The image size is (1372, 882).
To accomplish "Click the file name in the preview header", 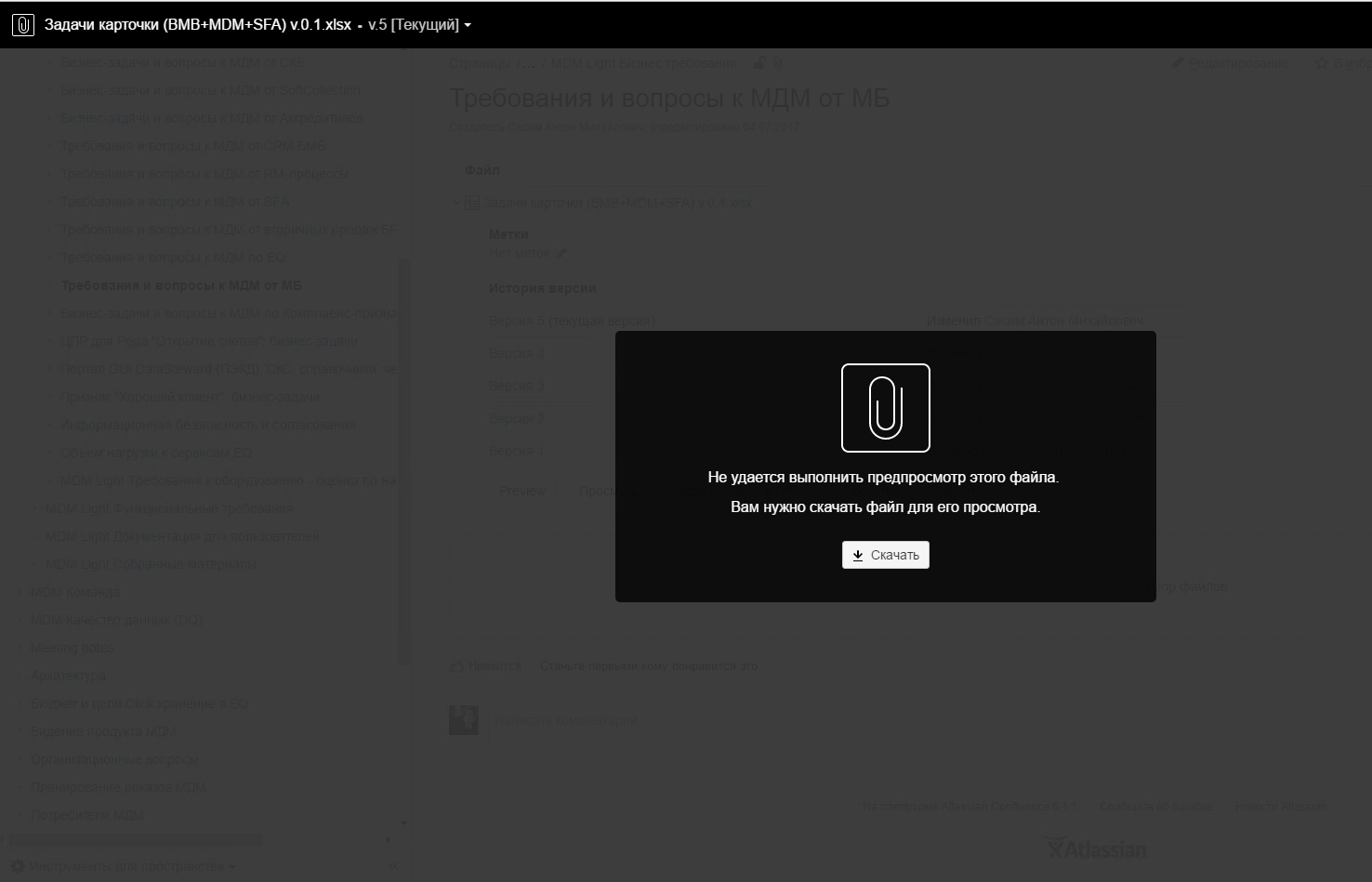I will click(x=198, y=25).
